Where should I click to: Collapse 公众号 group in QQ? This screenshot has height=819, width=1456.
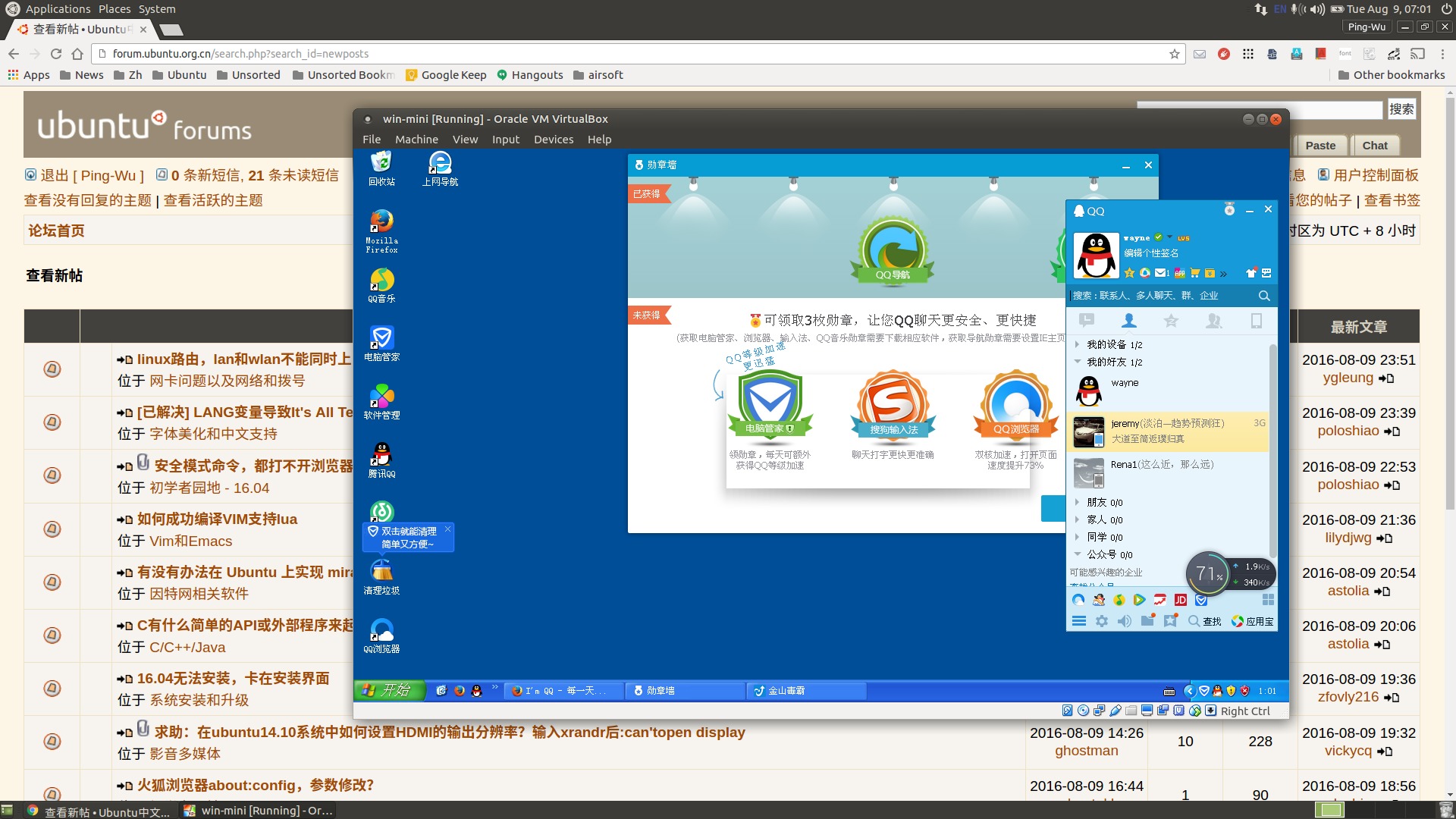(1077, 554)
